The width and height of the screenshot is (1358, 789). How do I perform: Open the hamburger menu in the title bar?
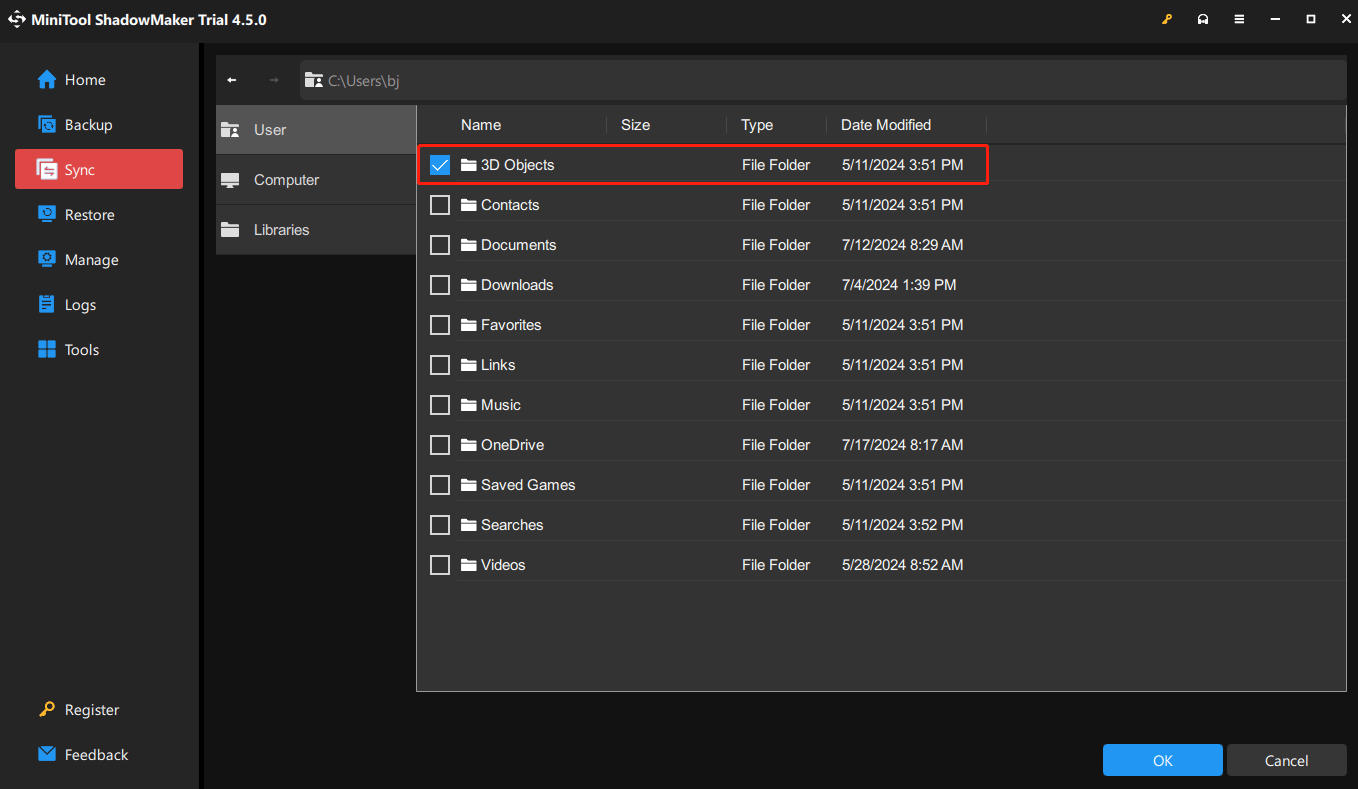click(x=1239, y=18)
